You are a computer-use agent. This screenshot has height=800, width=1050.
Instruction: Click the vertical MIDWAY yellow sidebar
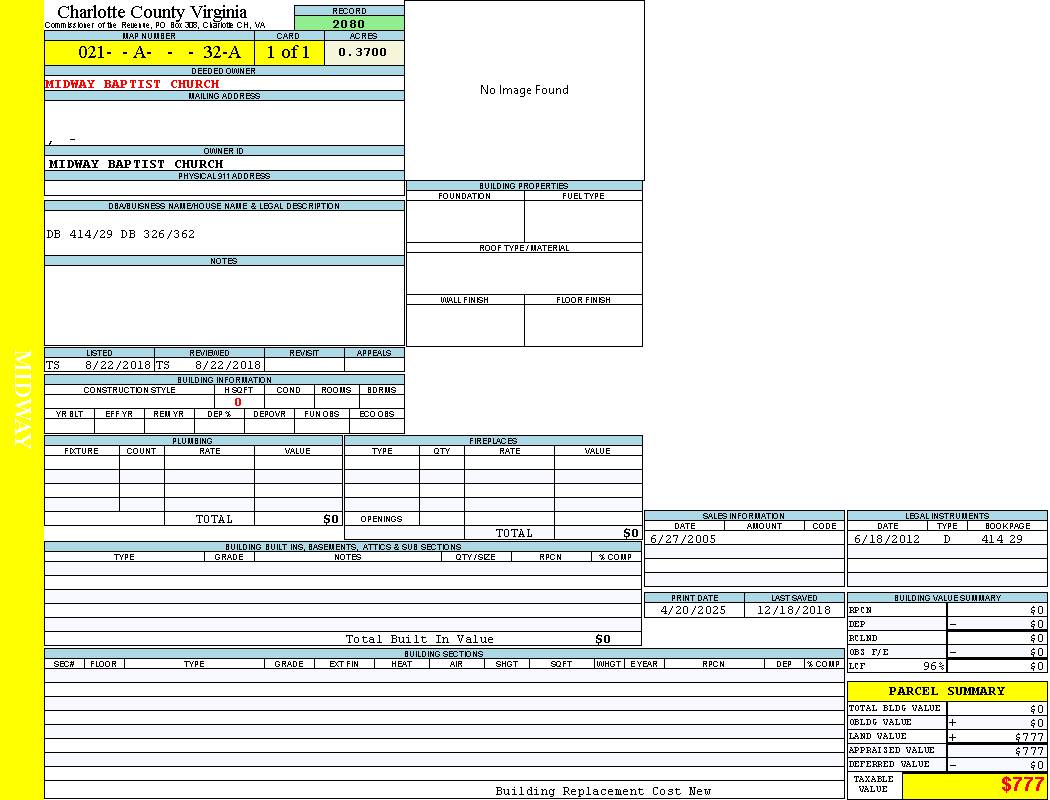tap(22, 400)
